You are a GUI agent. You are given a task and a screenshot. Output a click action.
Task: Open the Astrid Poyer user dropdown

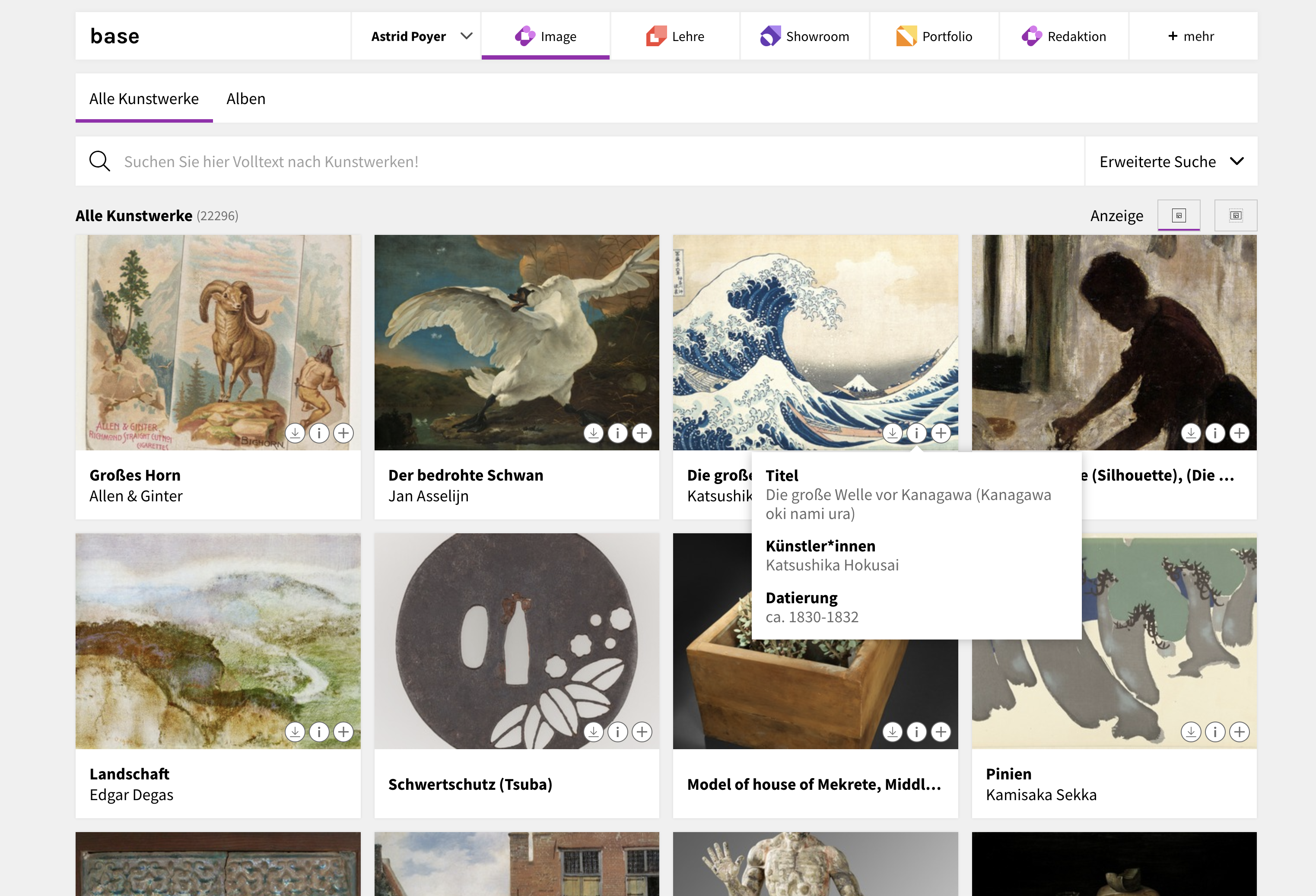click(x=416, y=36)
